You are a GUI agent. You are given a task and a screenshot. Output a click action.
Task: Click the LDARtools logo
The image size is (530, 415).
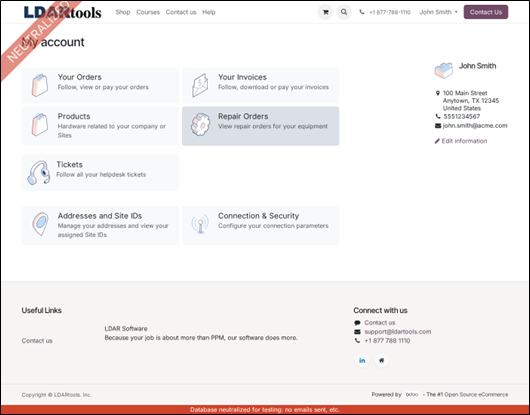click(x=63, y=12)
